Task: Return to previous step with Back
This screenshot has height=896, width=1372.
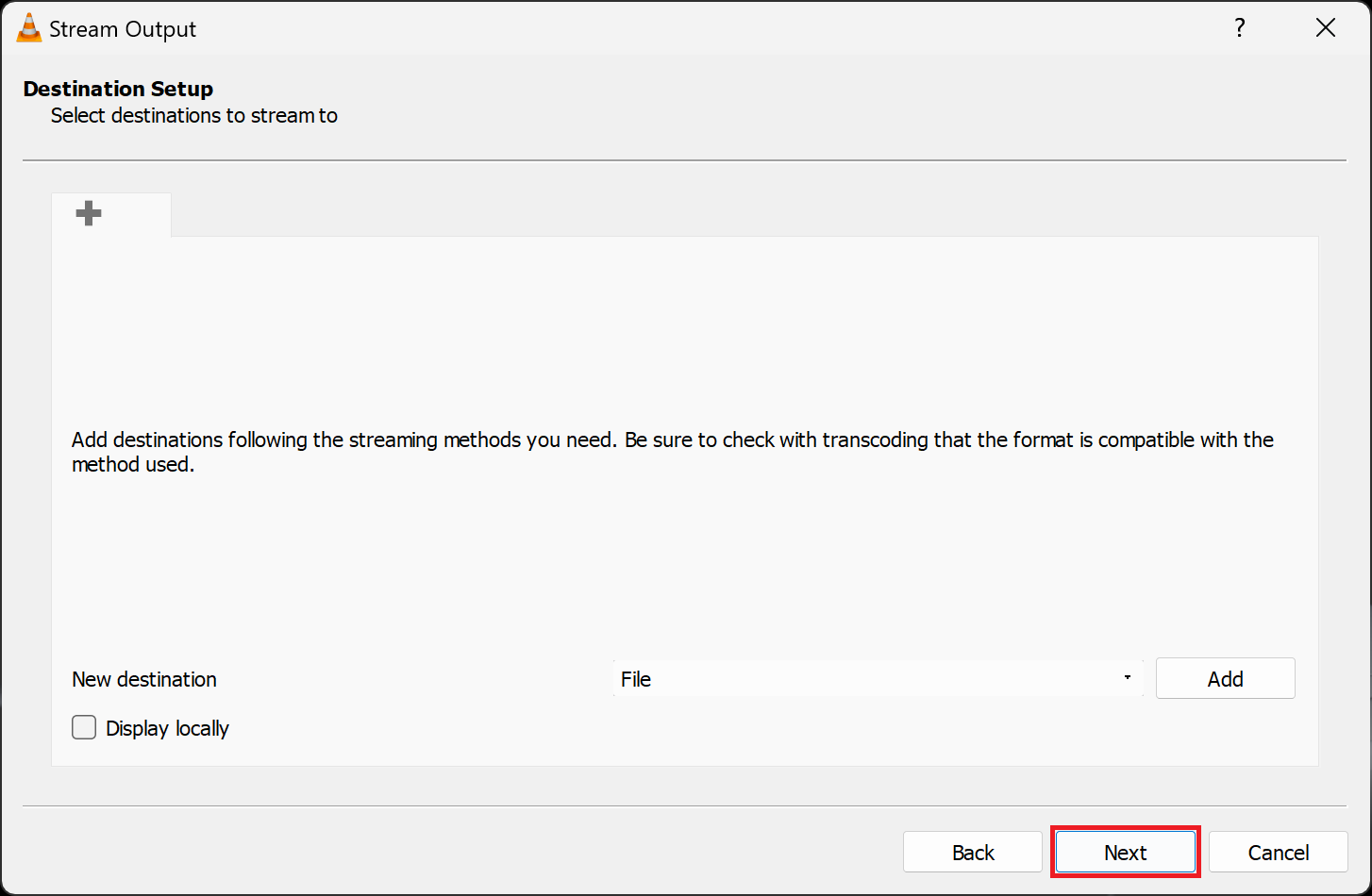Action: (x=973, y=853)
